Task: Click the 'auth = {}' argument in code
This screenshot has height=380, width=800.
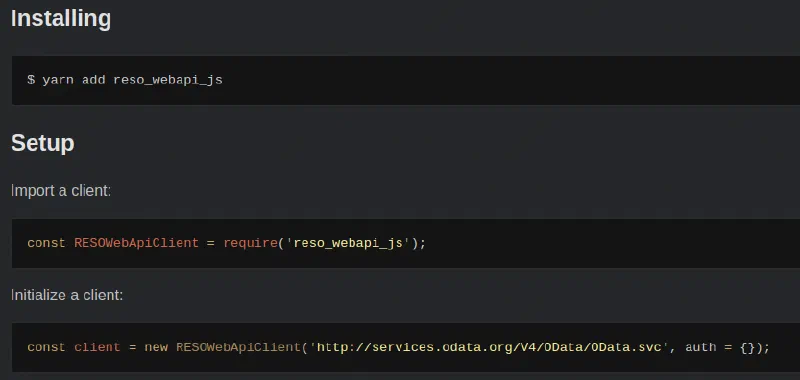Action: pos(721,347)
